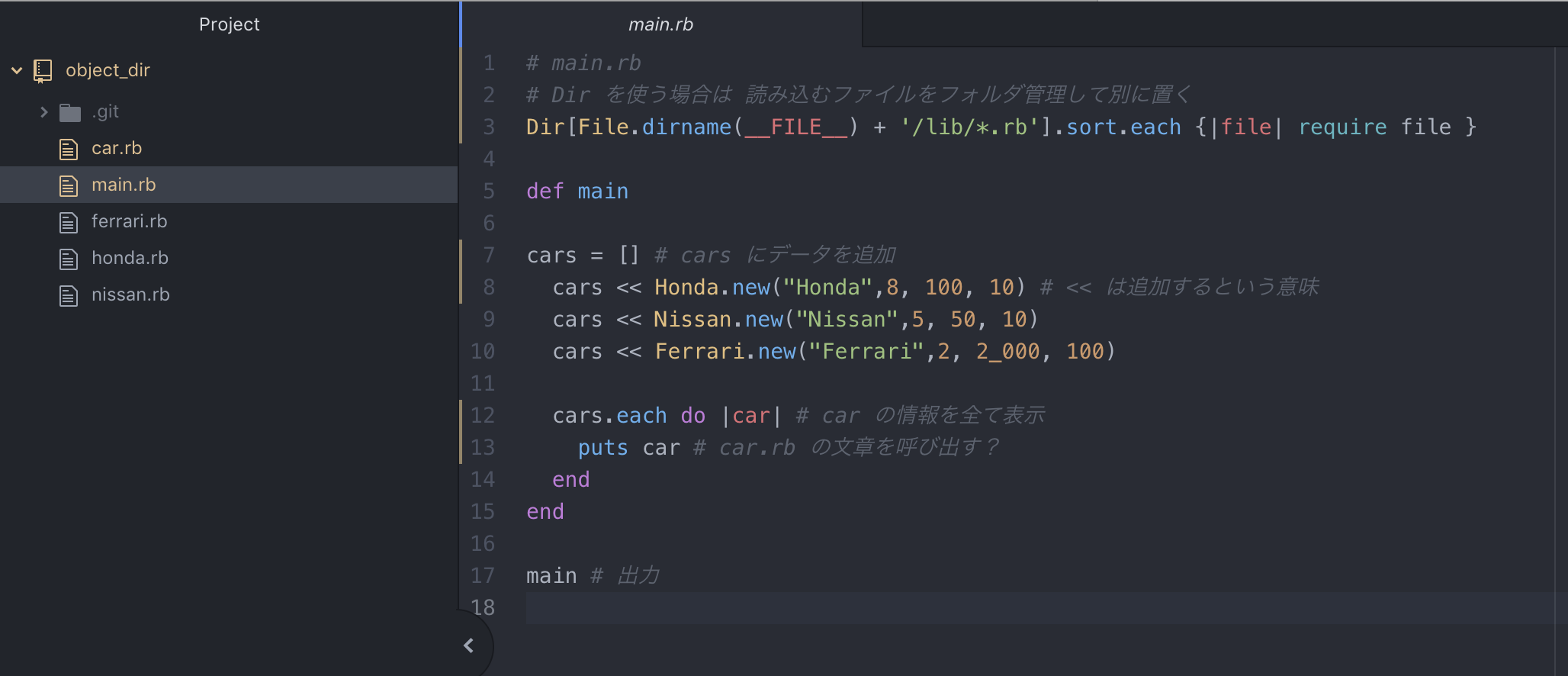
Task: Click the honda.rb file icon
Action: (x=69, y=259)
